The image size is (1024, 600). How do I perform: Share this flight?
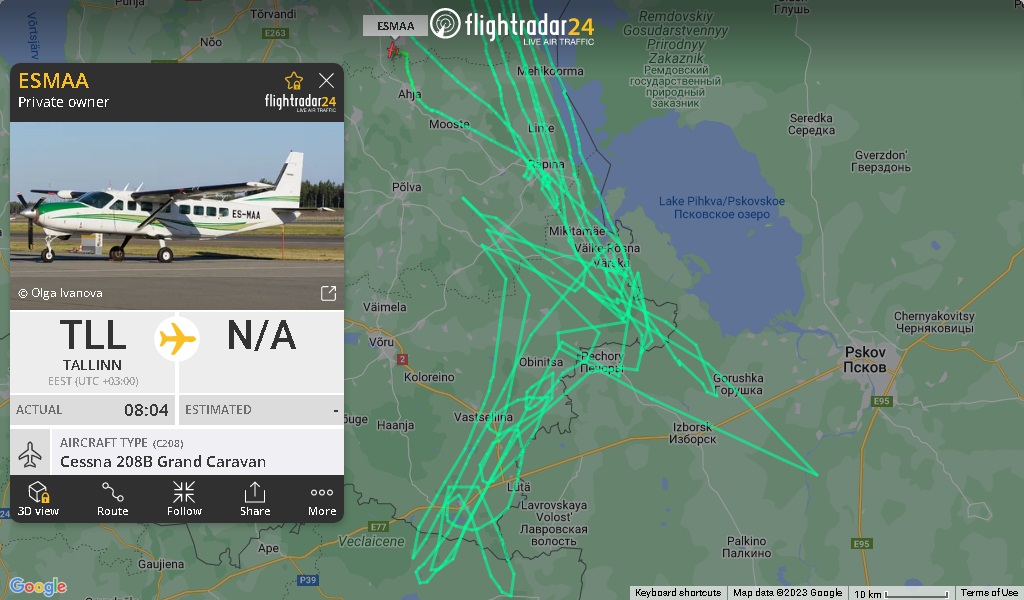(x=255, y=499)
